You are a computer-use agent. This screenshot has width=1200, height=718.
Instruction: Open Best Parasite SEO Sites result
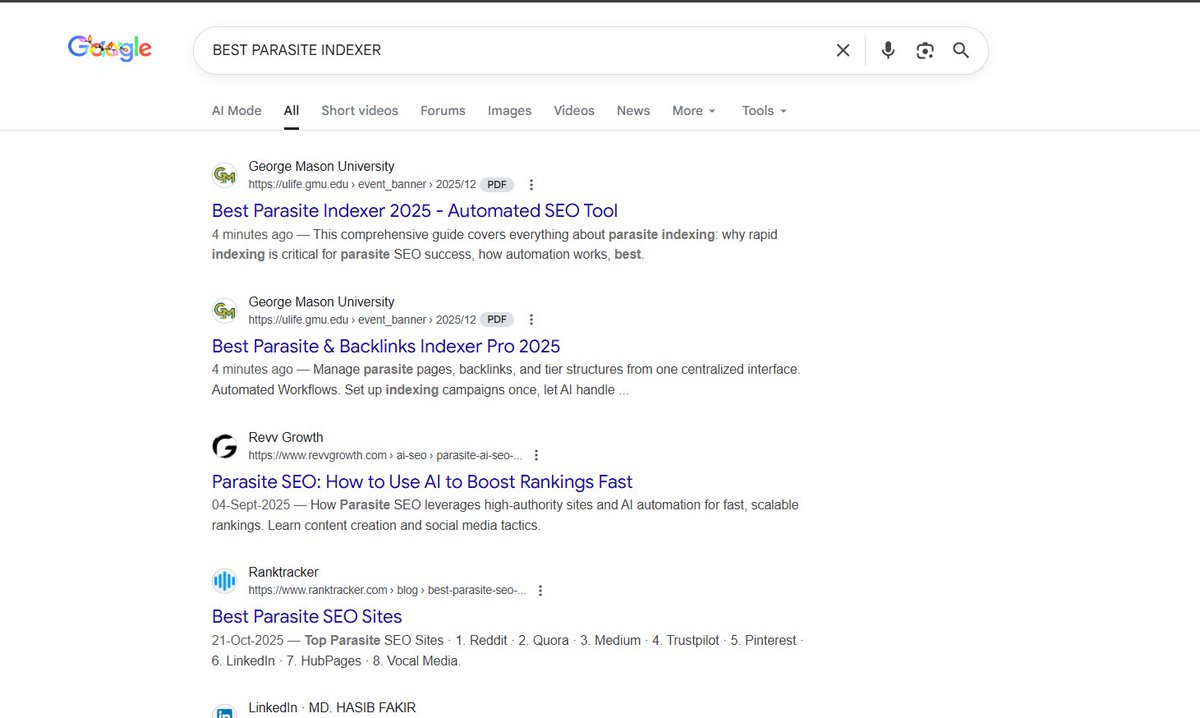(307, 617)
